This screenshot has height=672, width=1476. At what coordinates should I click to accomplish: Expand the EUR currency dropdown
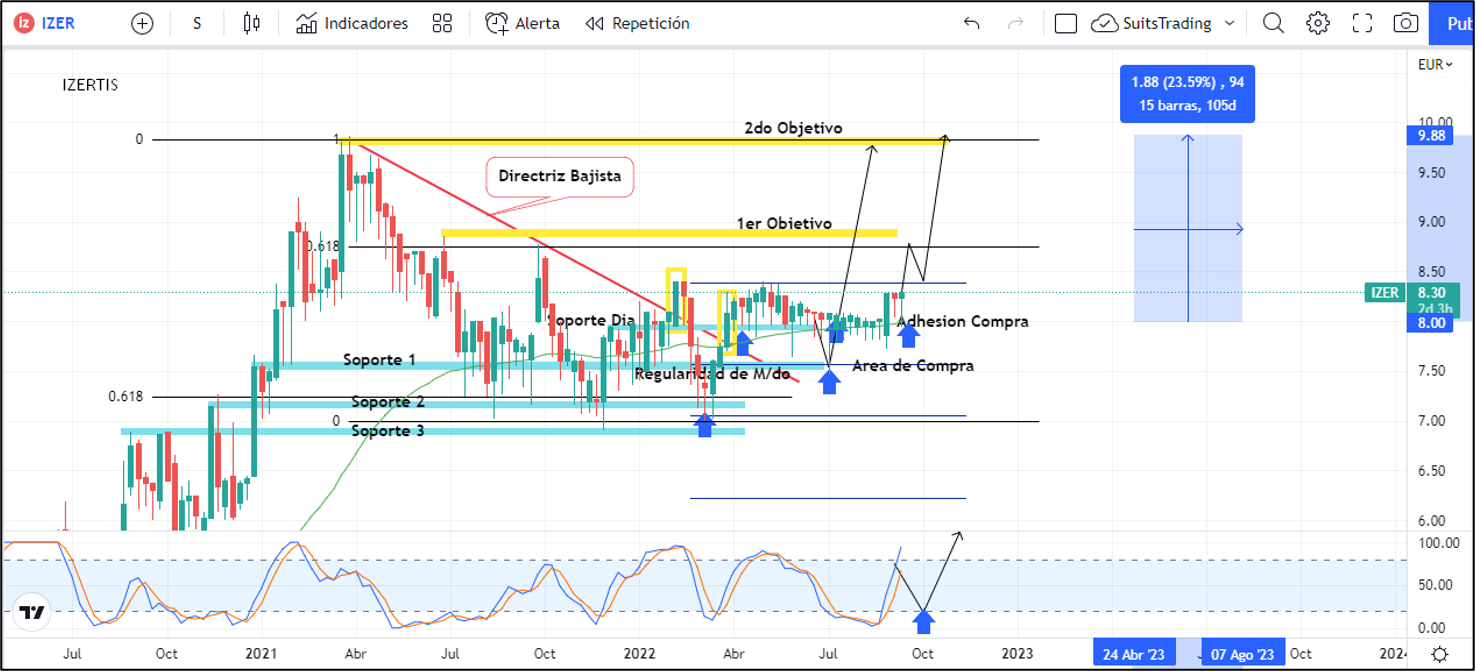[x=1435, y=64]
